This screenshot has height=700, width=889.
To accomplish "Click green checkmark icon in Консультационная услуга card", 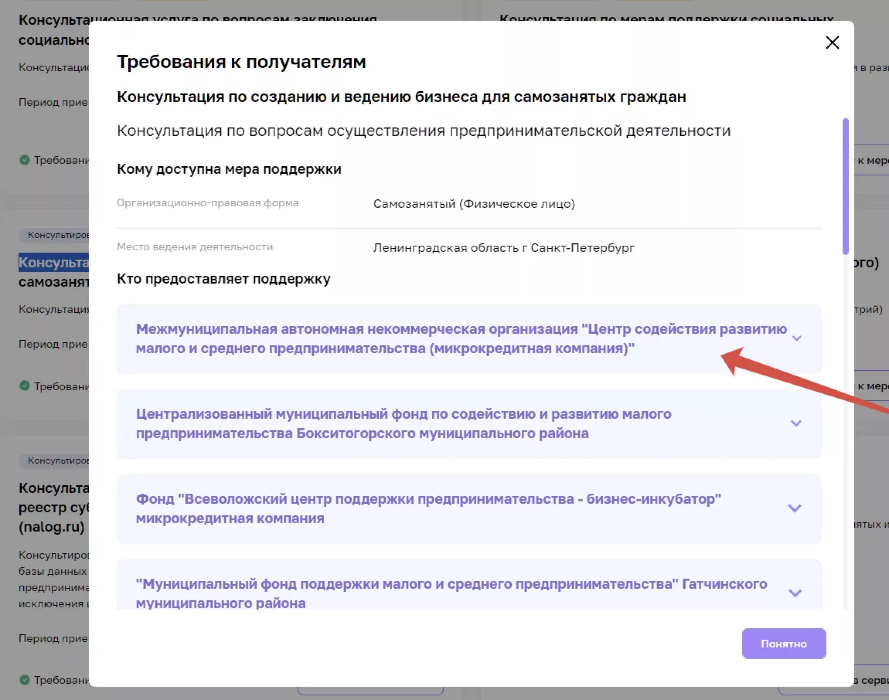I will tap(24, 160).
